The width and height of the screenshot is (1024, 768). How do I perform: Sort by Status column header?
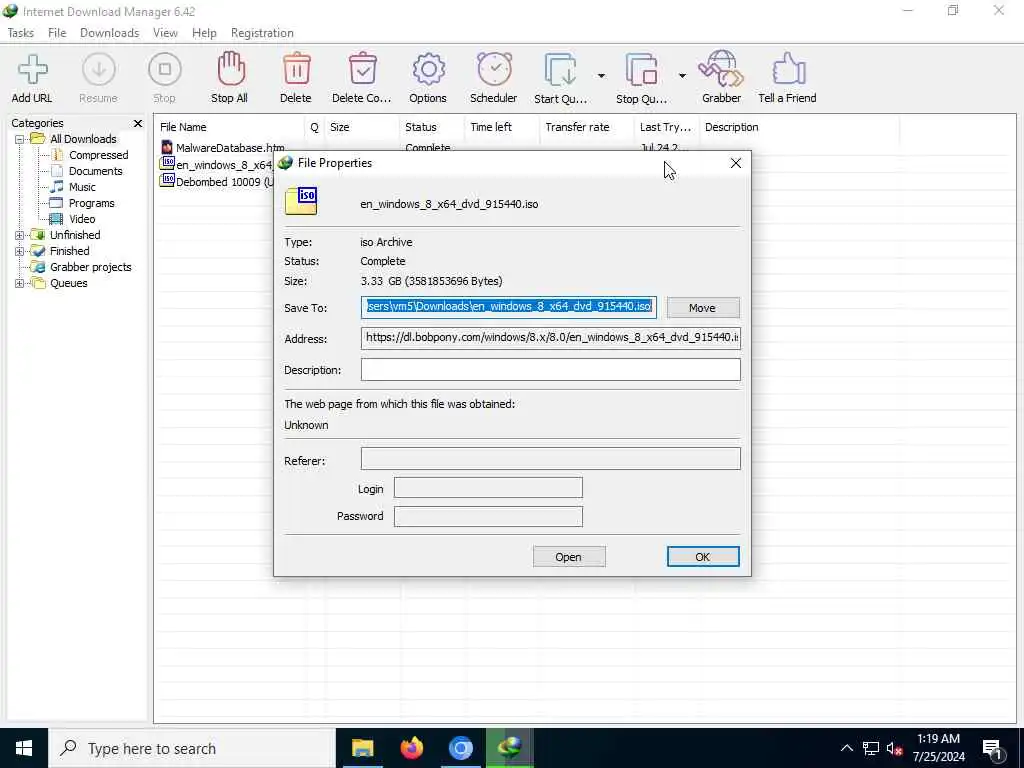point(432,127)
